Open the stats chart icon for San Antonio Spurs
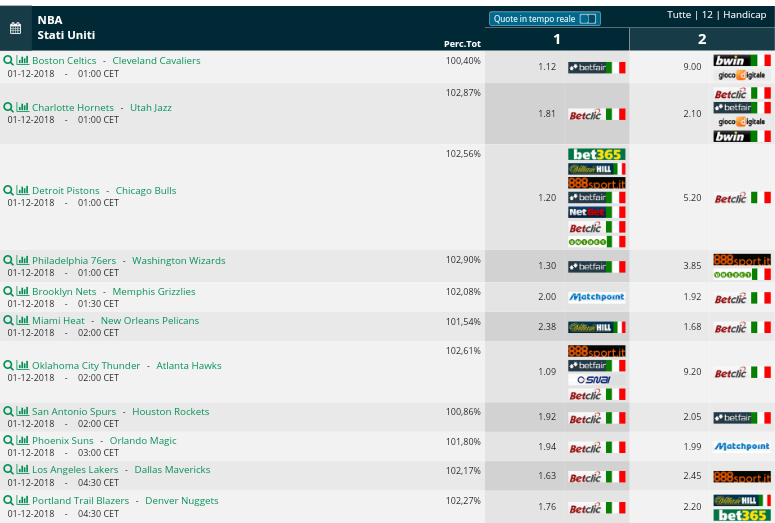775x523 pixels. [x=22, y=411]
